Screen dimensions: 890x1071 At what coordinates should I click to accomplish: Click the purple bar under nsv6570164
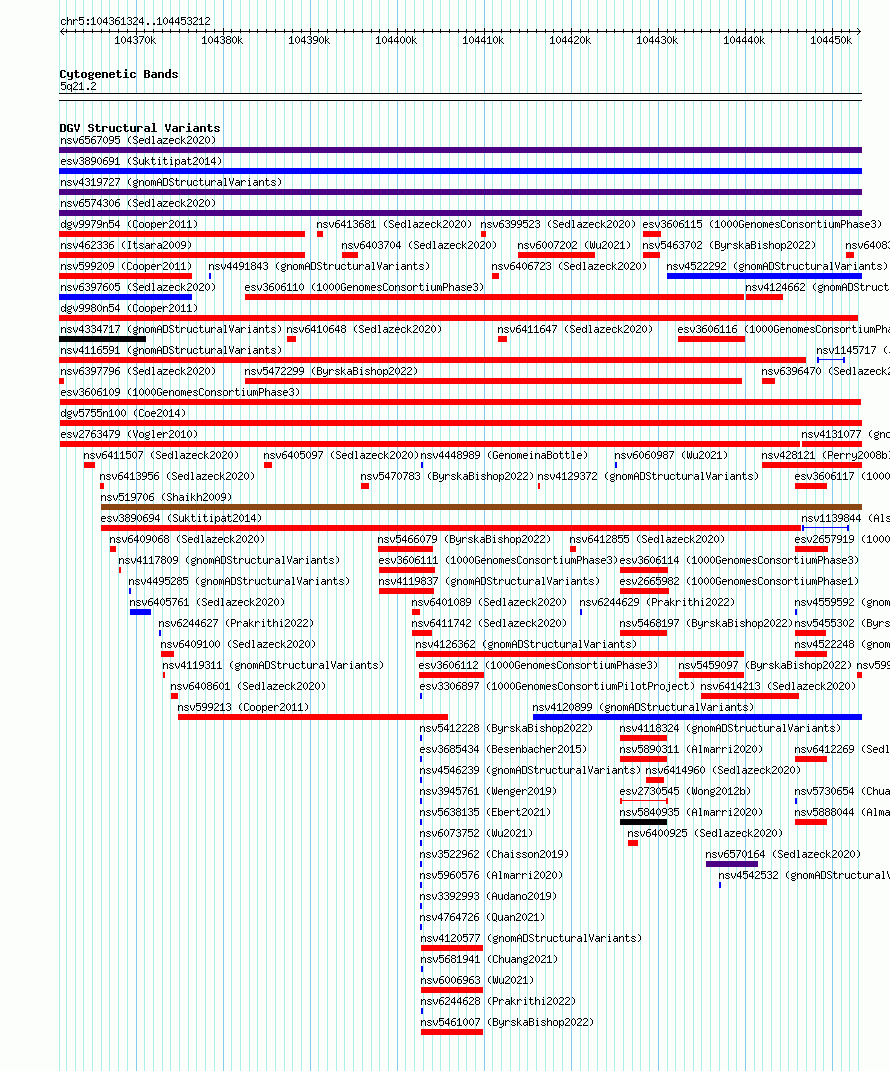coord(732,864)
